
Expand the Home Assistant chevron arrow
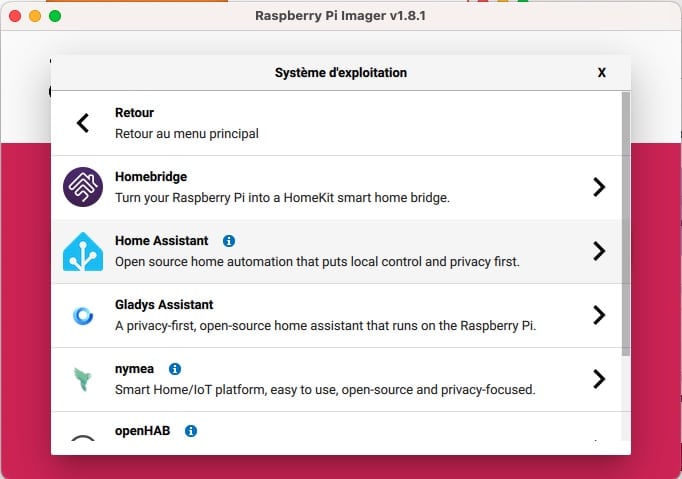[x=598, y=251]
